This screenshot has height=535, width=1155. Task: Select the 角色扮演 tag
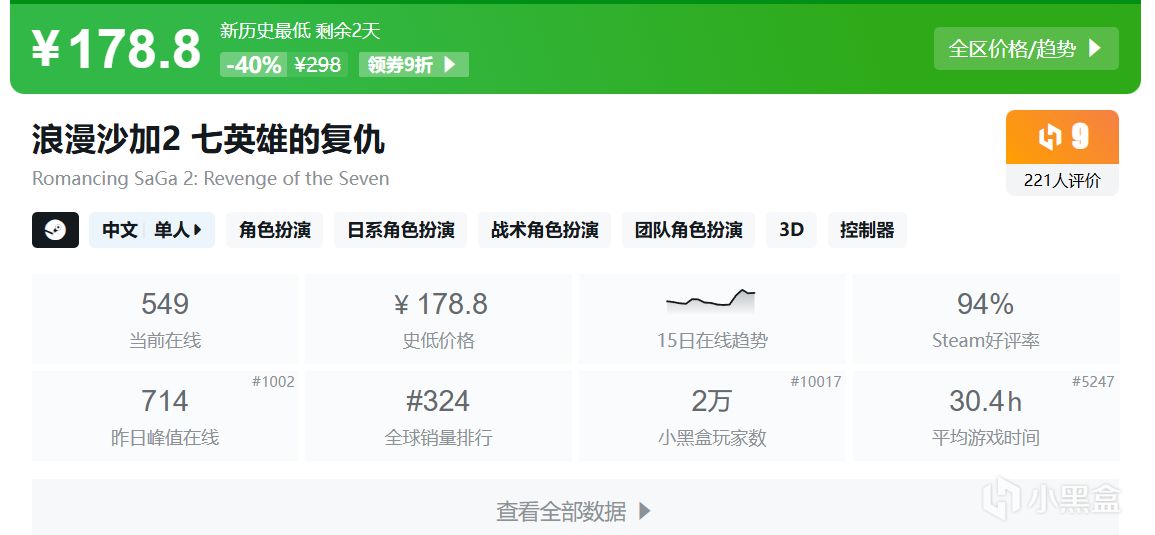(275, 230)
